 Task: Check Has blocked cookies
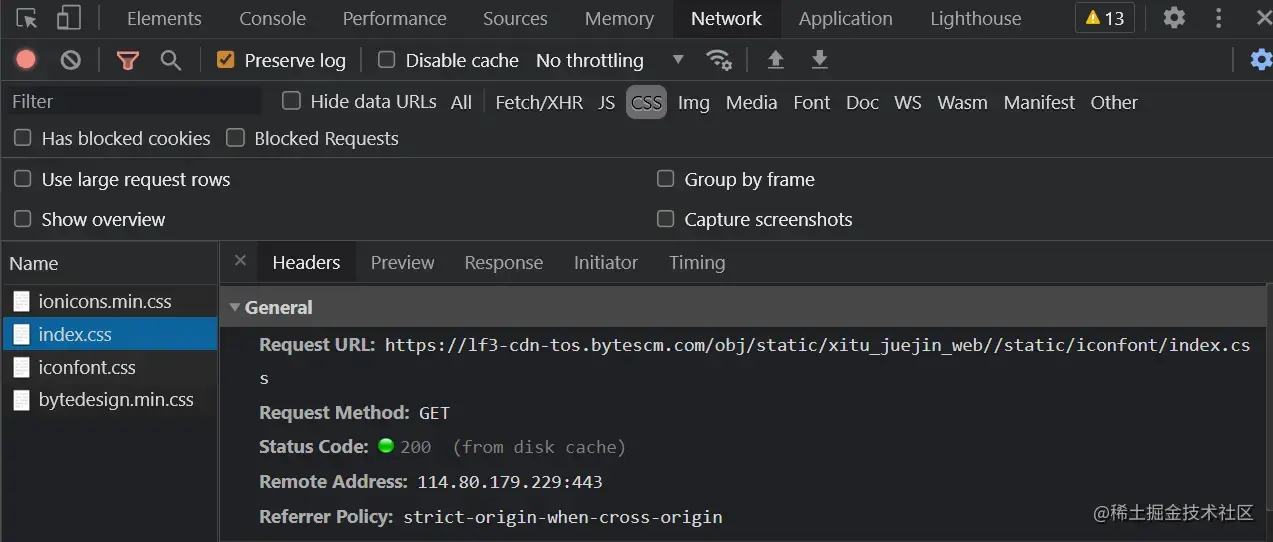point(22,138)
